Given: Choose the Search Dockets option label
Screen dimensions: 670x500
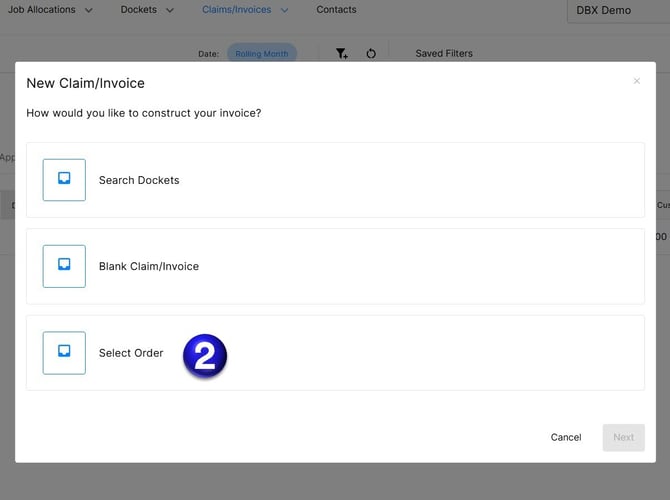Looking at the screenshot, I should (x=139, y=181).
